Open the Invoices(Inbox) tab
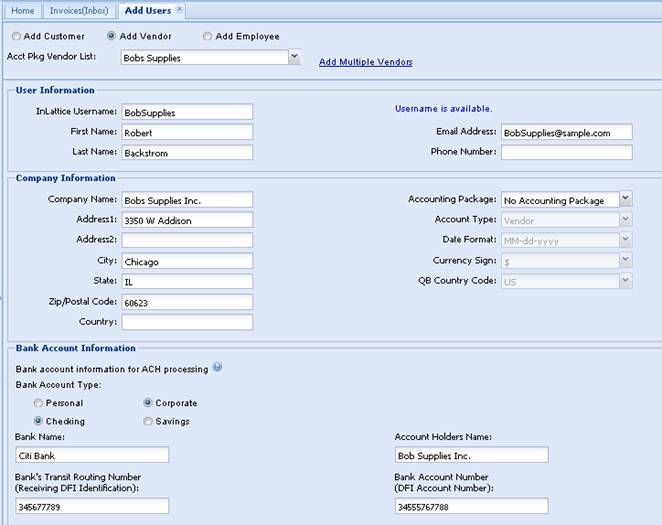Screen dimensions: 662x525 tap(79, 10)
